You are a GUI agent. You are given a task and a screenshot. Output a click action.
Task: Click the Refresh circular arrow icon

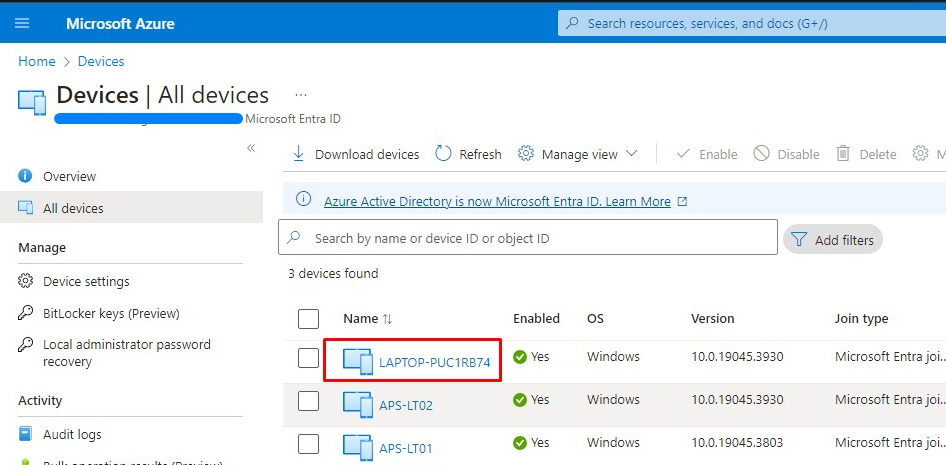point(443,154)
